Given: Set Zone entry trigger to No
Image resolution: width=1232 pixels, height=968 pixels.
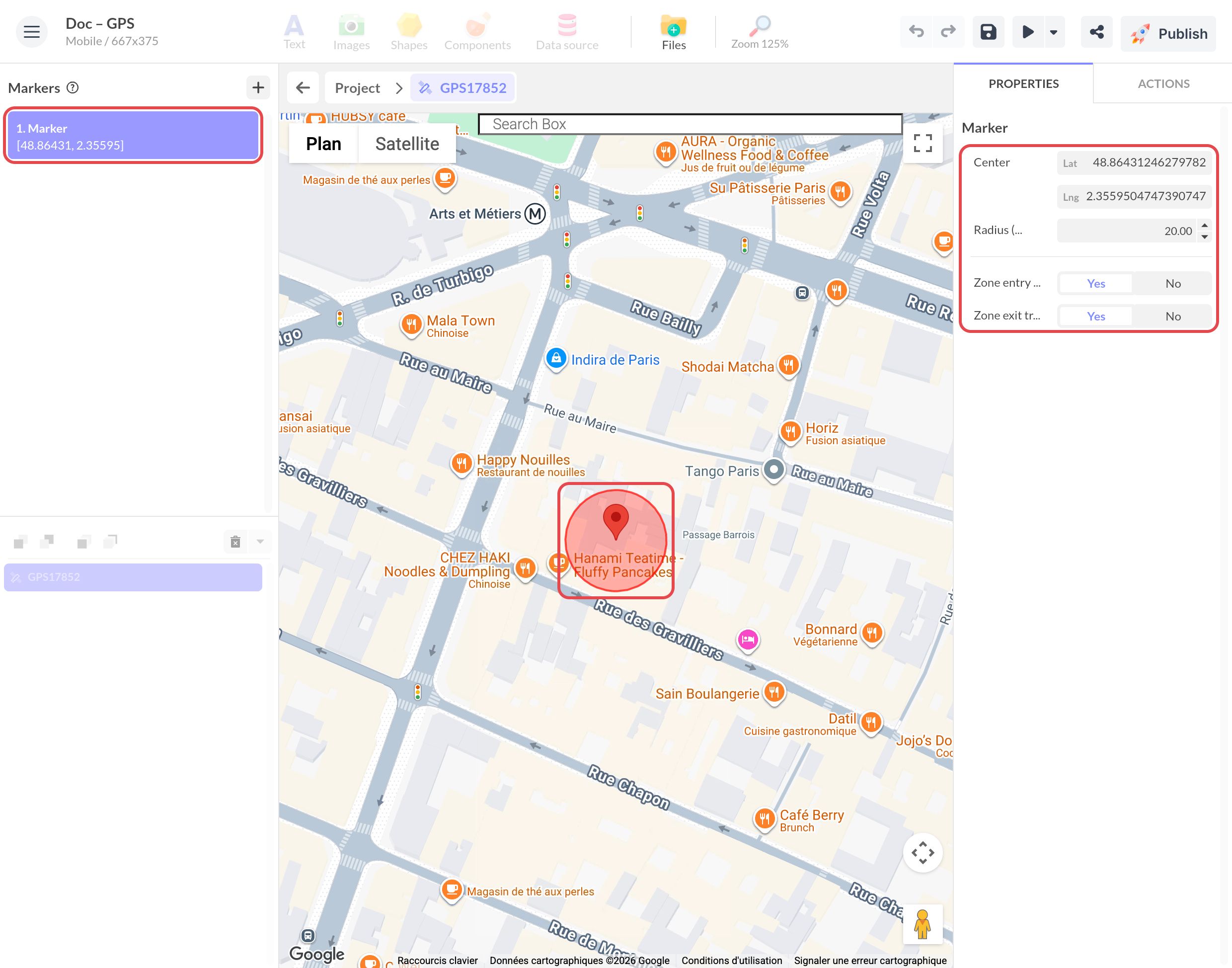Looking at the screenshot, I should point(1173,283).
